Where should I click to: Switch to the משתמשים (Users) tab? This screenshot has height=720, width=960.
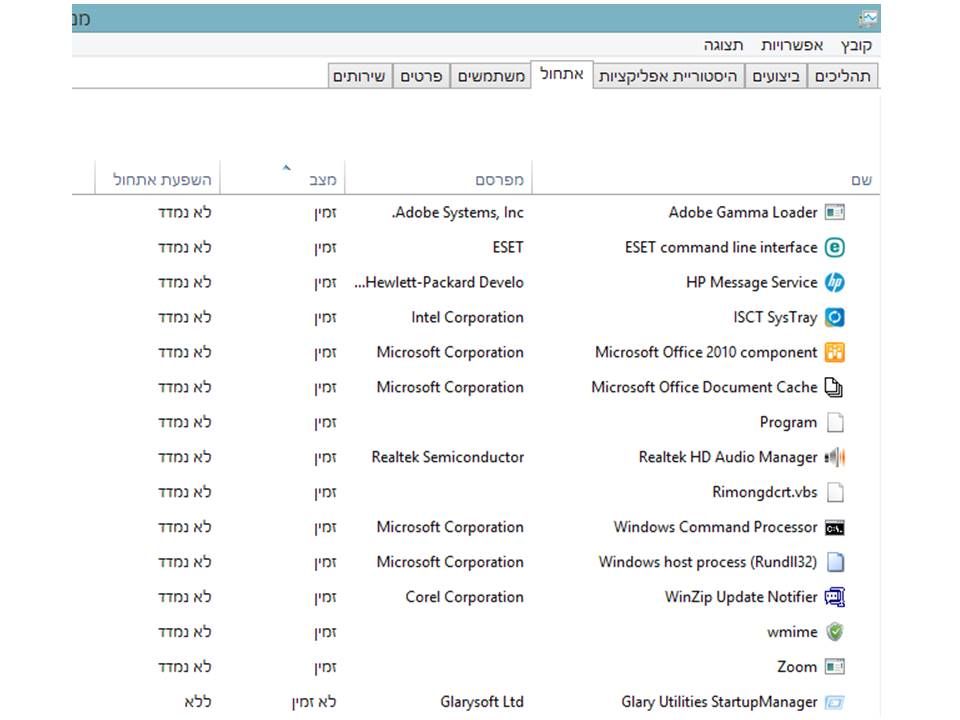coord(491,76)
